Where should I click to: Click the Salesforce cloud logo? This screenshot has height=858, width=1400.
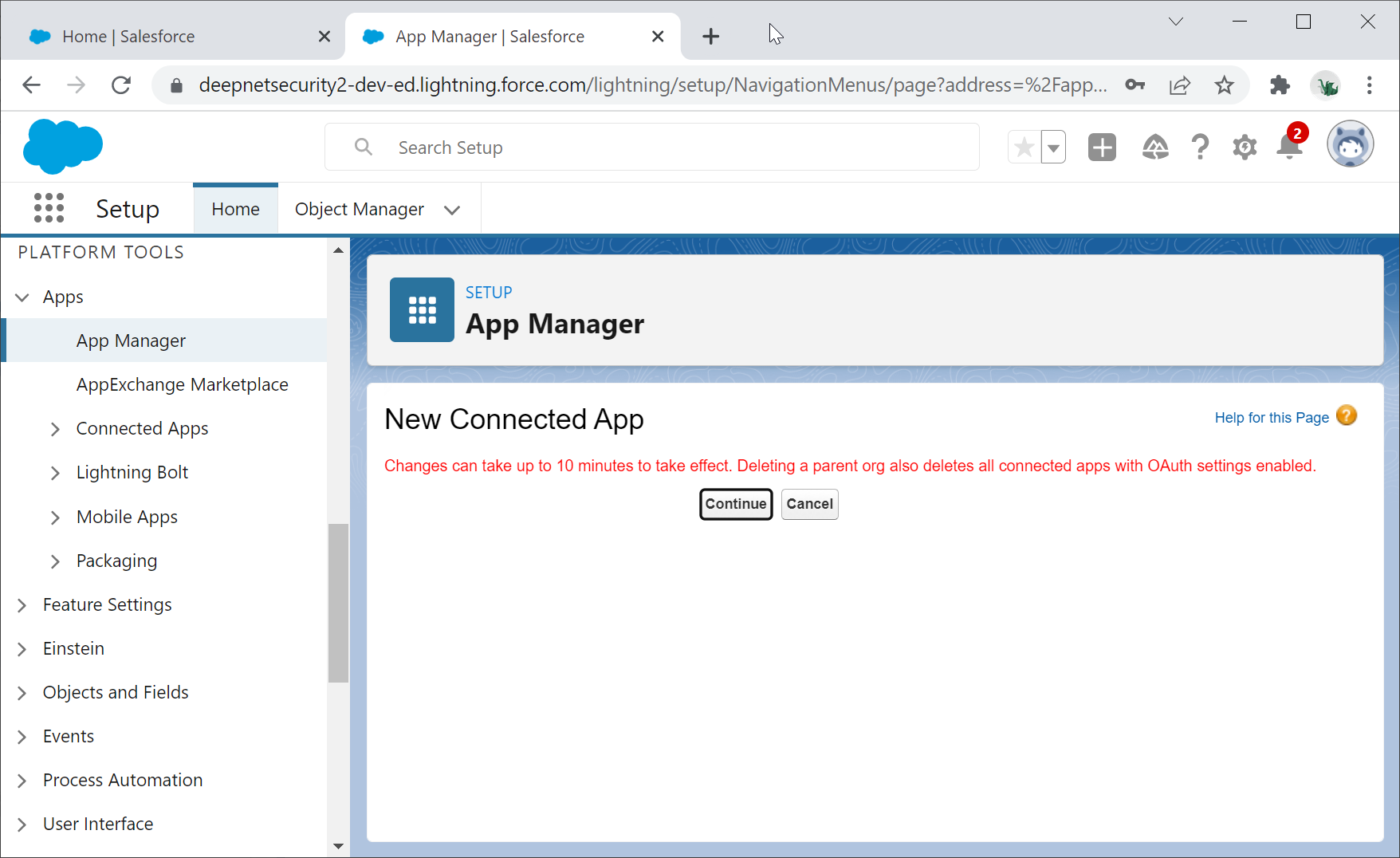click(x=63, y=147)
